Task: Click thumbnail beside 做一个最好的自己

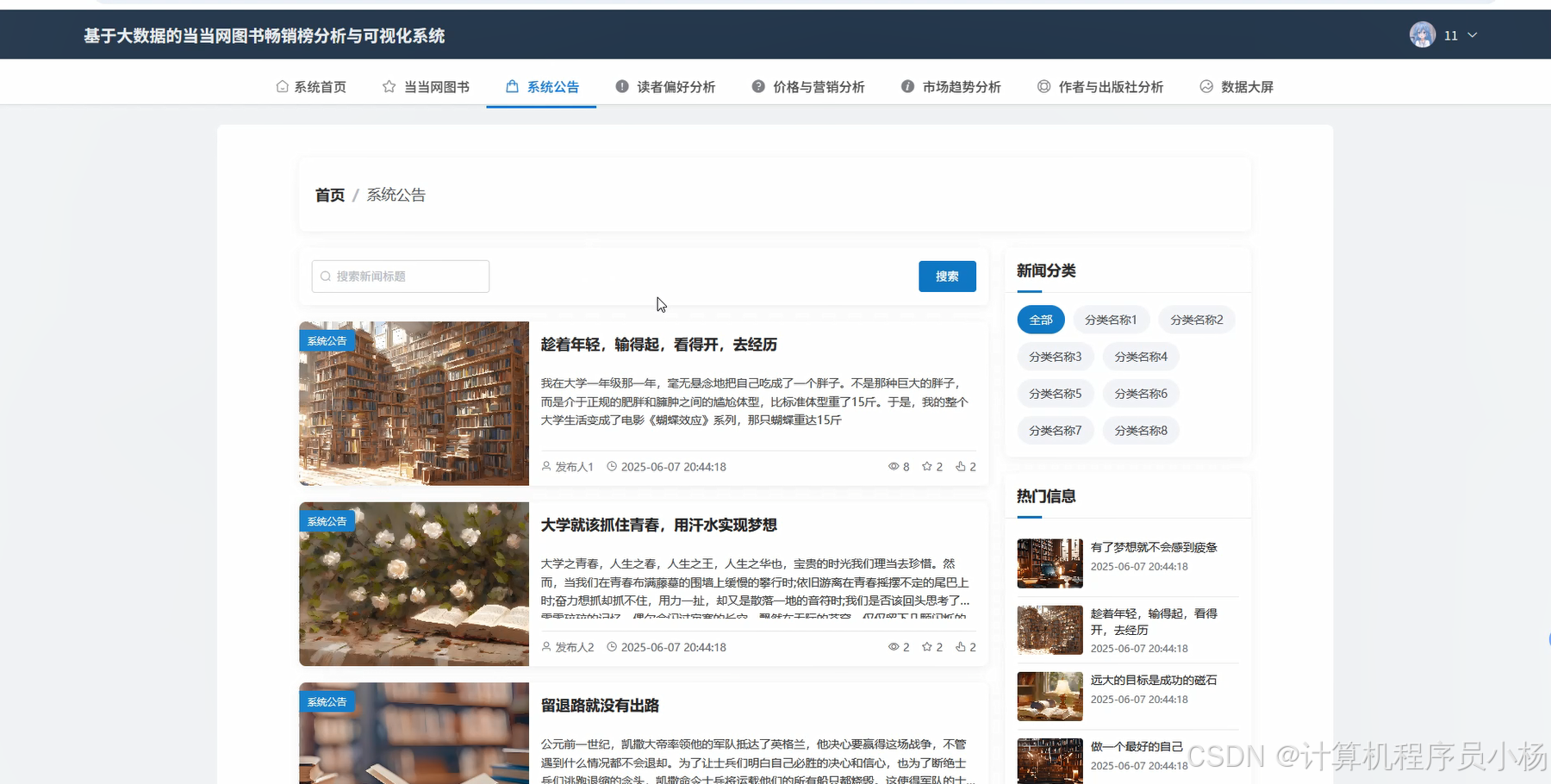Action: coord(1050,761)
